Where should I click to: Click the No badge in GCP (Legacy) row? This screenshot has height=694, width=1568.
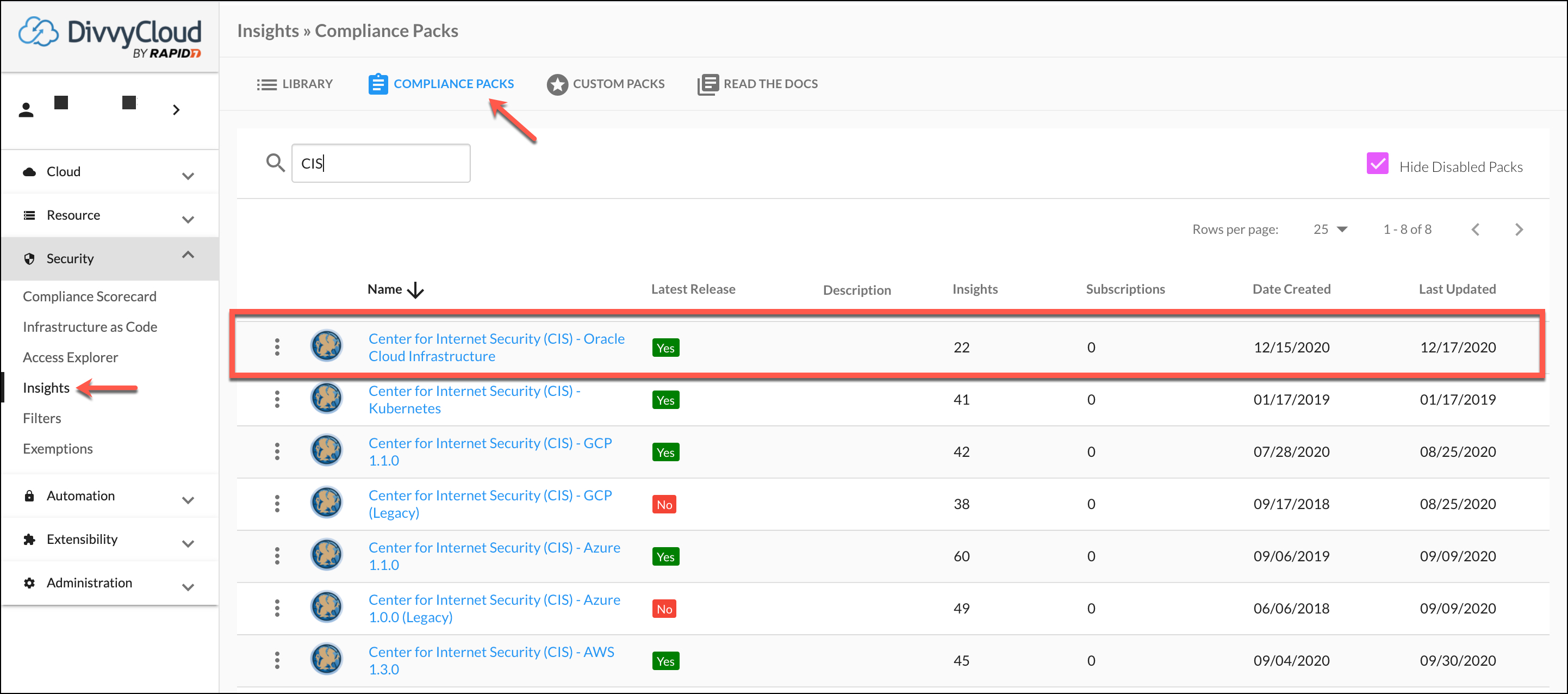[x=664, y=505]
